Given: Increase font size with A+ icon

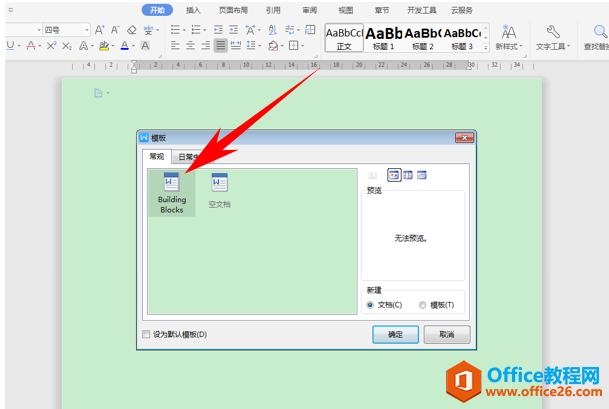Looking at the screenshot, I should point(99,30).
